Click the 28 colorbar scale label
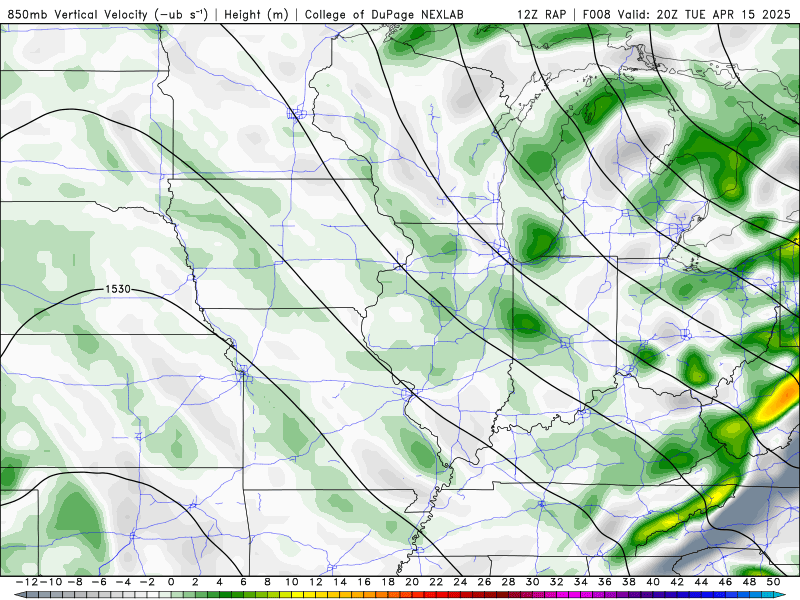 [x=508, y=582]
